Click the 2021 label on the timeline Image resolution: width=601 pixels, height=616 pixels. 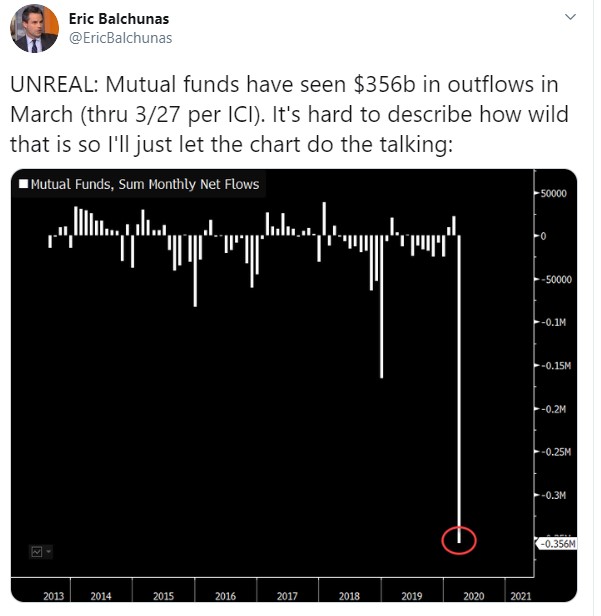[521, 596]
